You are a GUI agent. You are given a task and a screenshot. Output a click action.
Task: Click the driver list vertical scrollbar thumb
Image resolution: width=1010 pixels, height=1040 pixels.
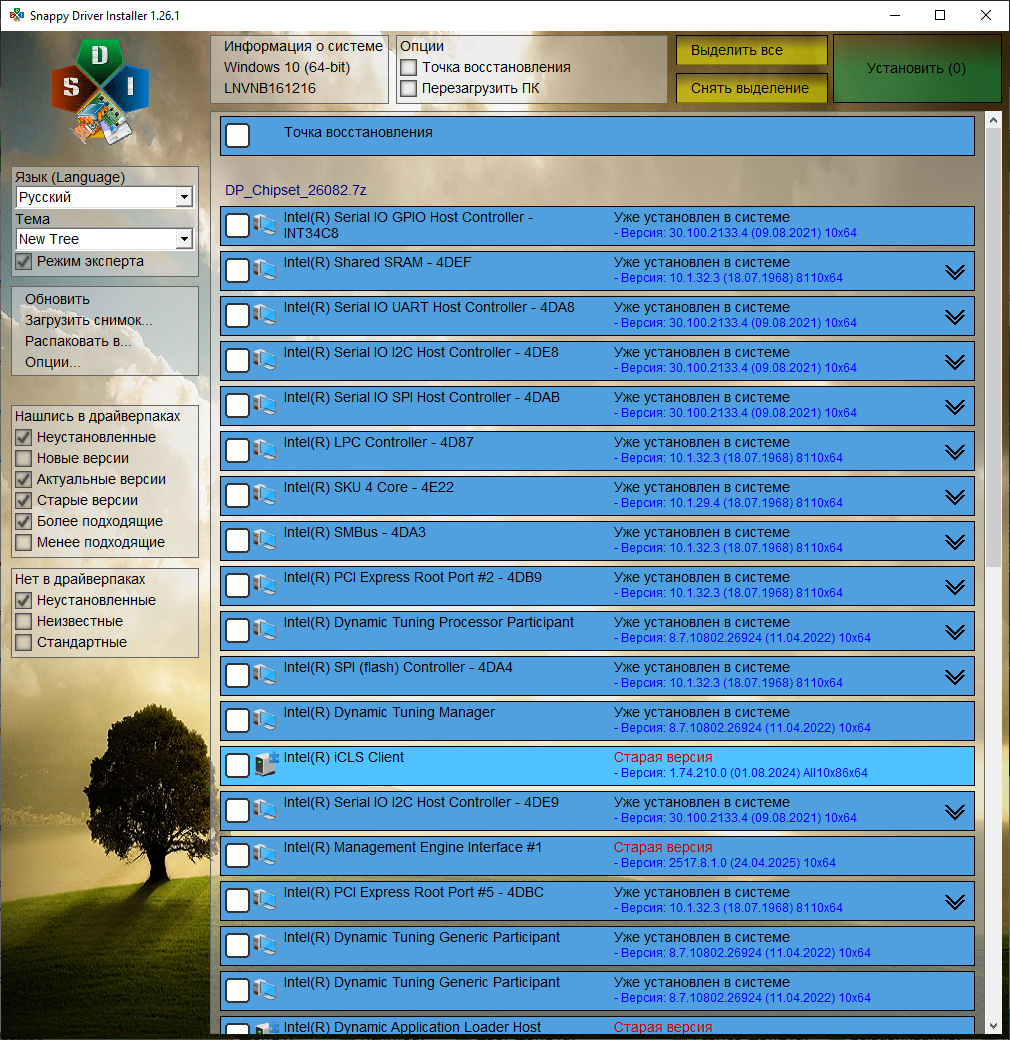(993, 348)
